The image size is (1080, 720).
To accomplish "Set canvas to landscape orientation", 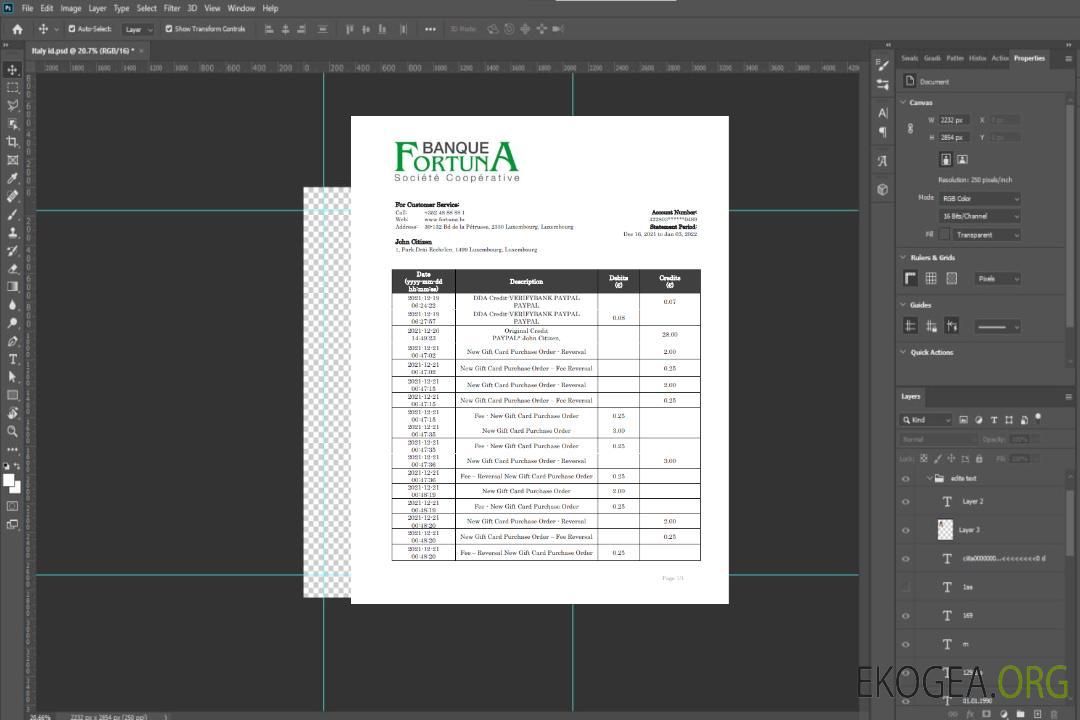I will [x=962, y=160].
